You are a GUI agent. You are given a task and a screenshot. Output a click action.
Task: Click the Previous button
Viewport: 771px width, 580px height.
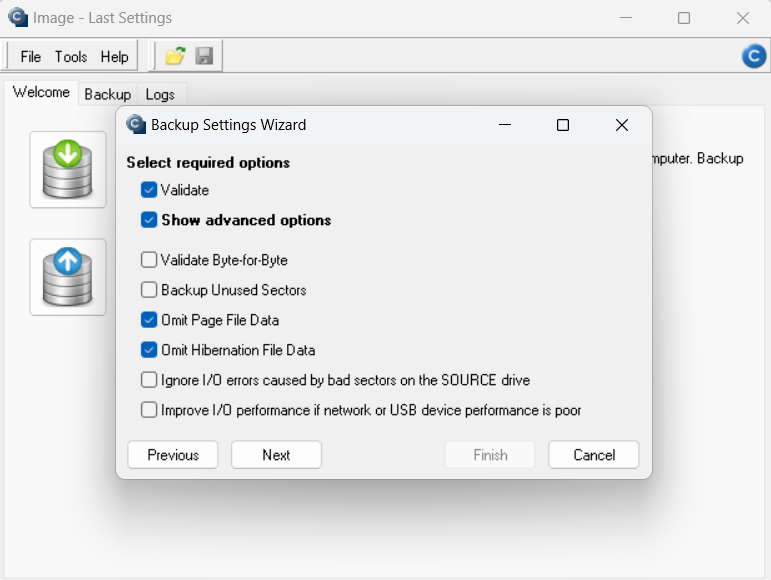(x=173, y=455)
